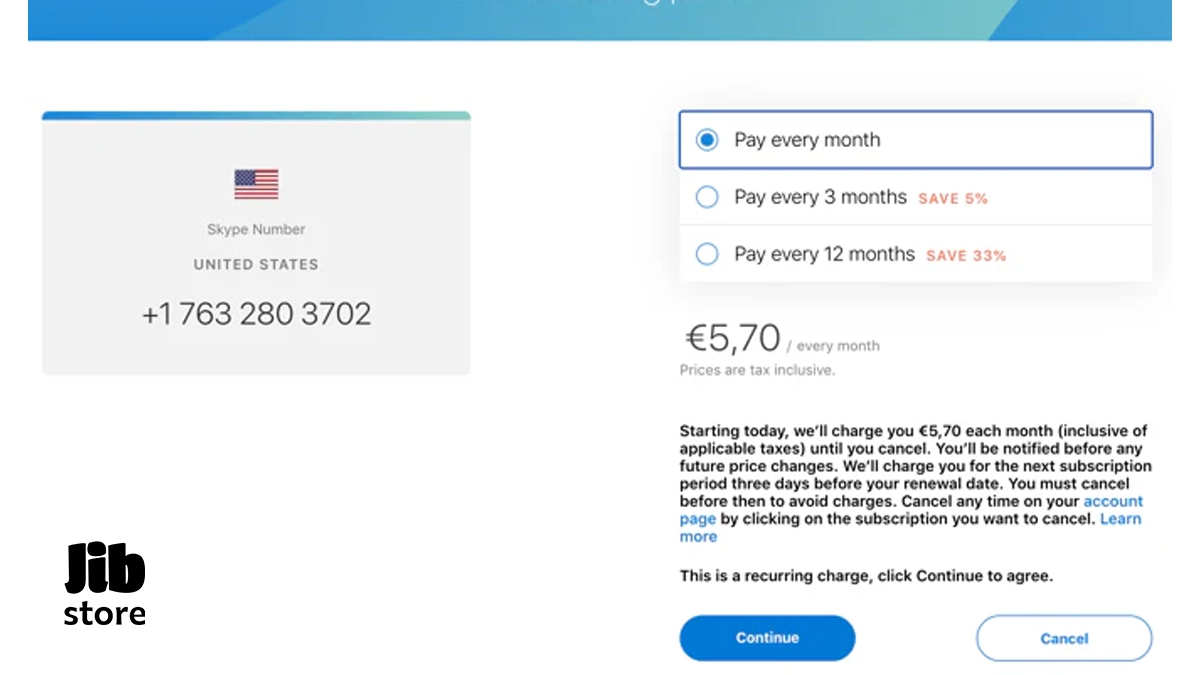Click the Cancel button
Viewport: 1200px width, 675px height.
click(x=1064, y=638)
